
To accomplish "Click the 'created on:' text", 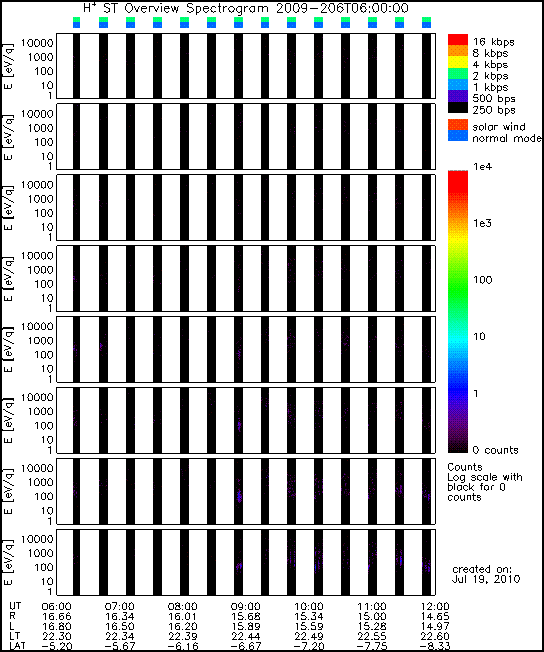I will (482, 569).
